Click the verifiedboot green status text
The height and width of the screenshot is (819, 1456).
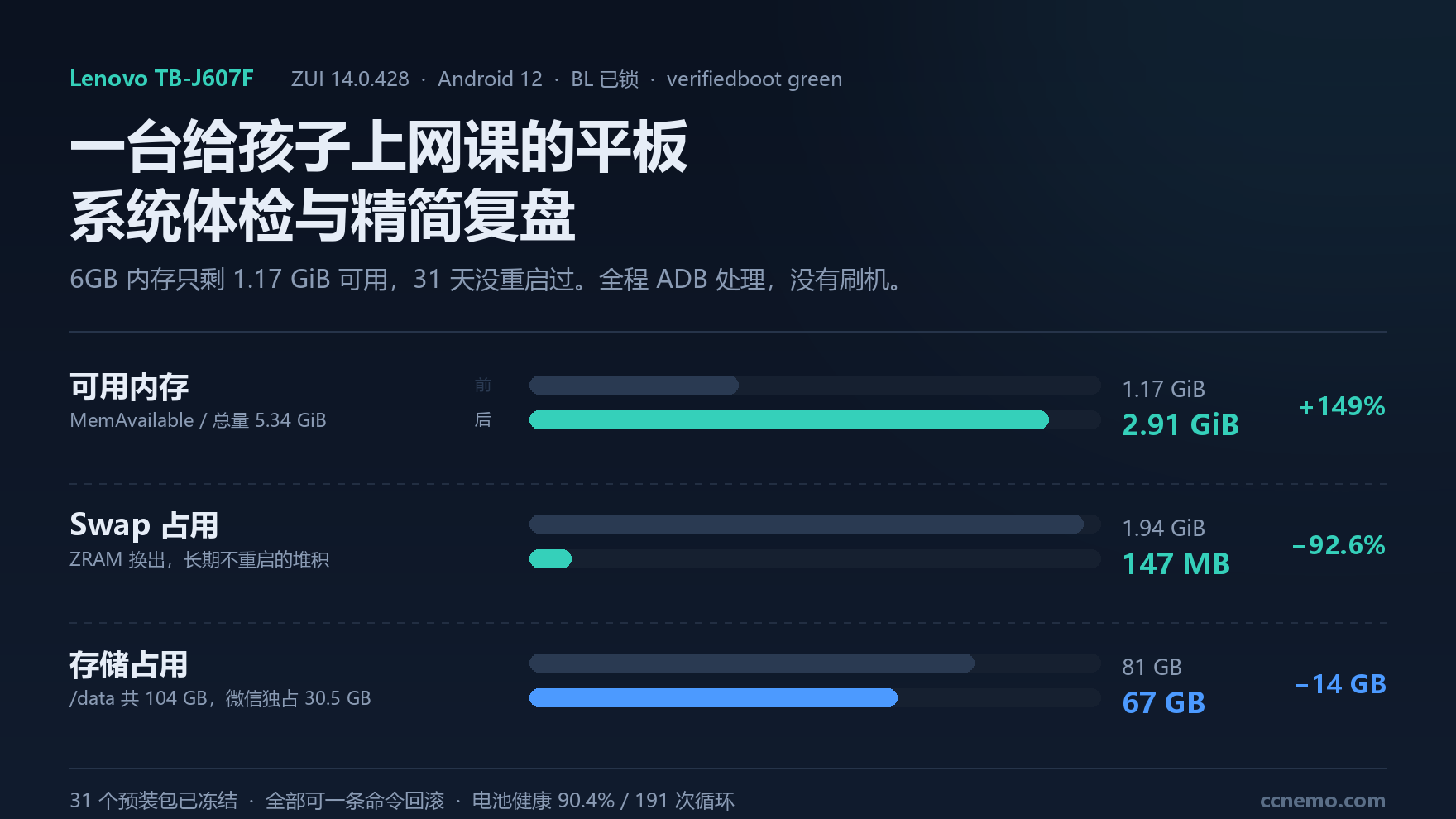(x=754, y=79)
